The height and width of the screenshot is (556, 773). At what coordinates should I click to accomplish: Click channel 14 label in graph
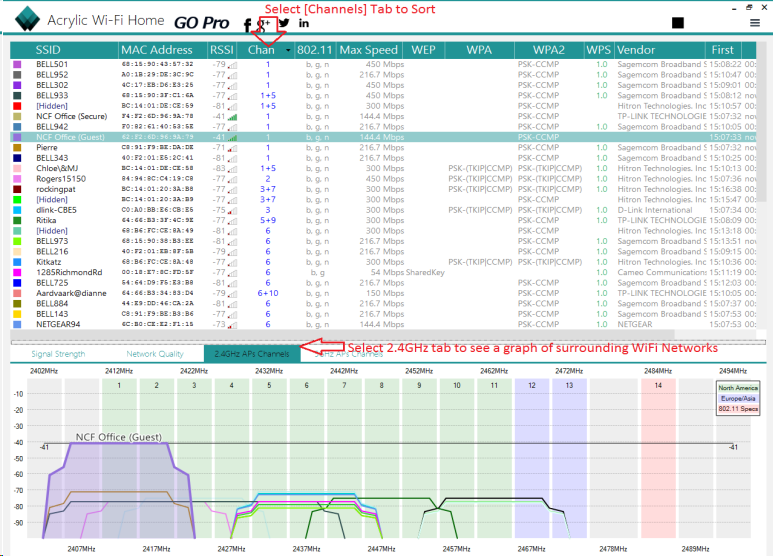[658, 385]
